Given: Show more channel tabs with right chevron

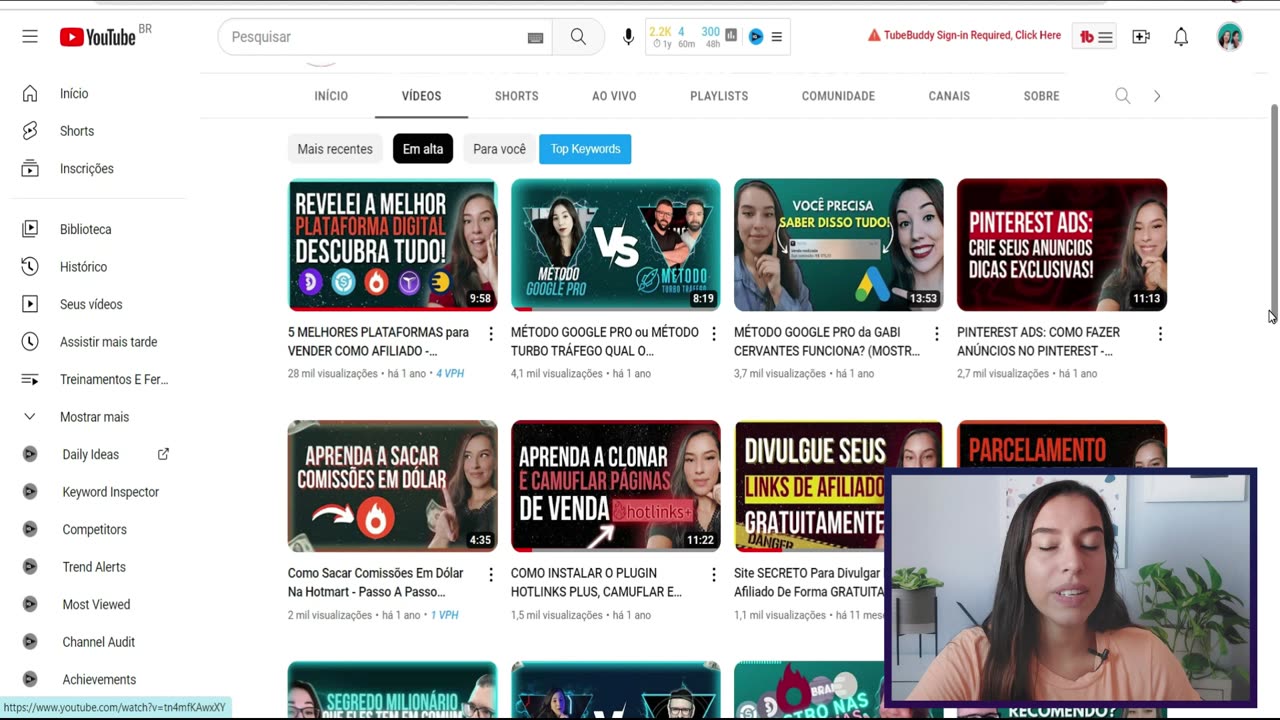Looking at the screenshot, I should (x=1157, y=96).
